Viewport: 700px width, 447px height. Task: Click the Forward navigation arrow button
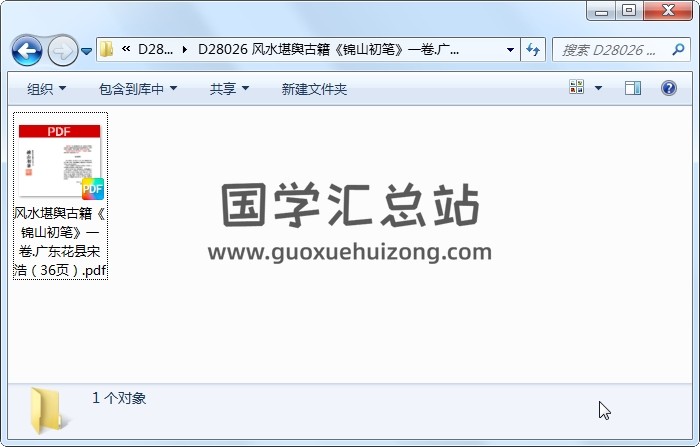click(x=62, y=50)
